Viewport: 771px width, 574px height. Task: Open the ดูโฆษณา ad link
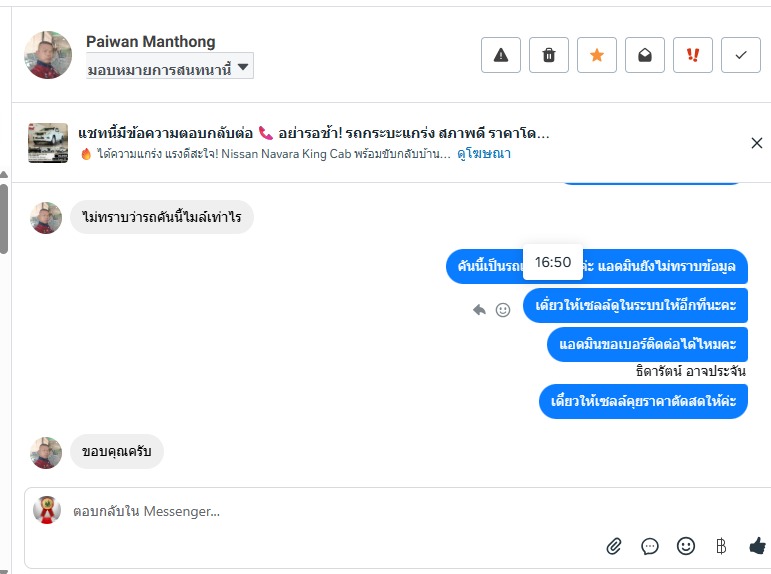click(x=484, y=154)
